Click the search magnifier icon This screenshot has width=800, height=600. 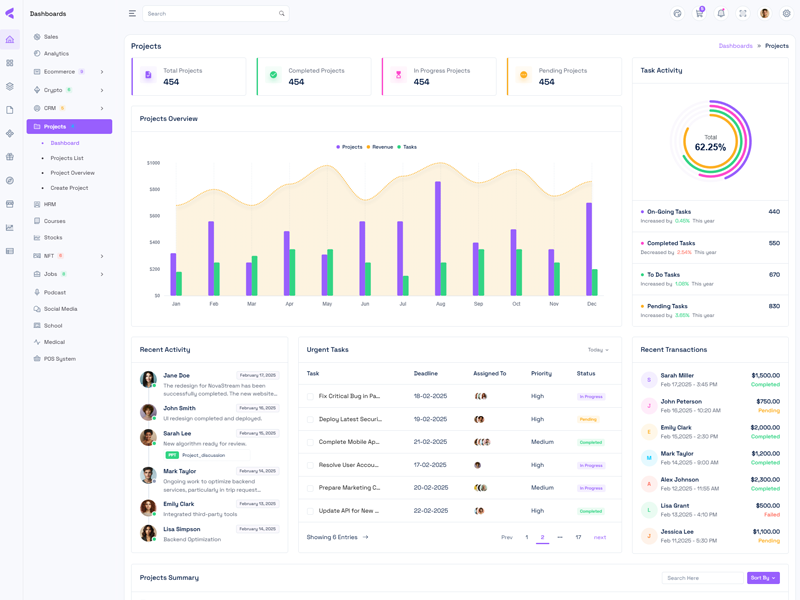pyautogui.click(x=282, y=14)
